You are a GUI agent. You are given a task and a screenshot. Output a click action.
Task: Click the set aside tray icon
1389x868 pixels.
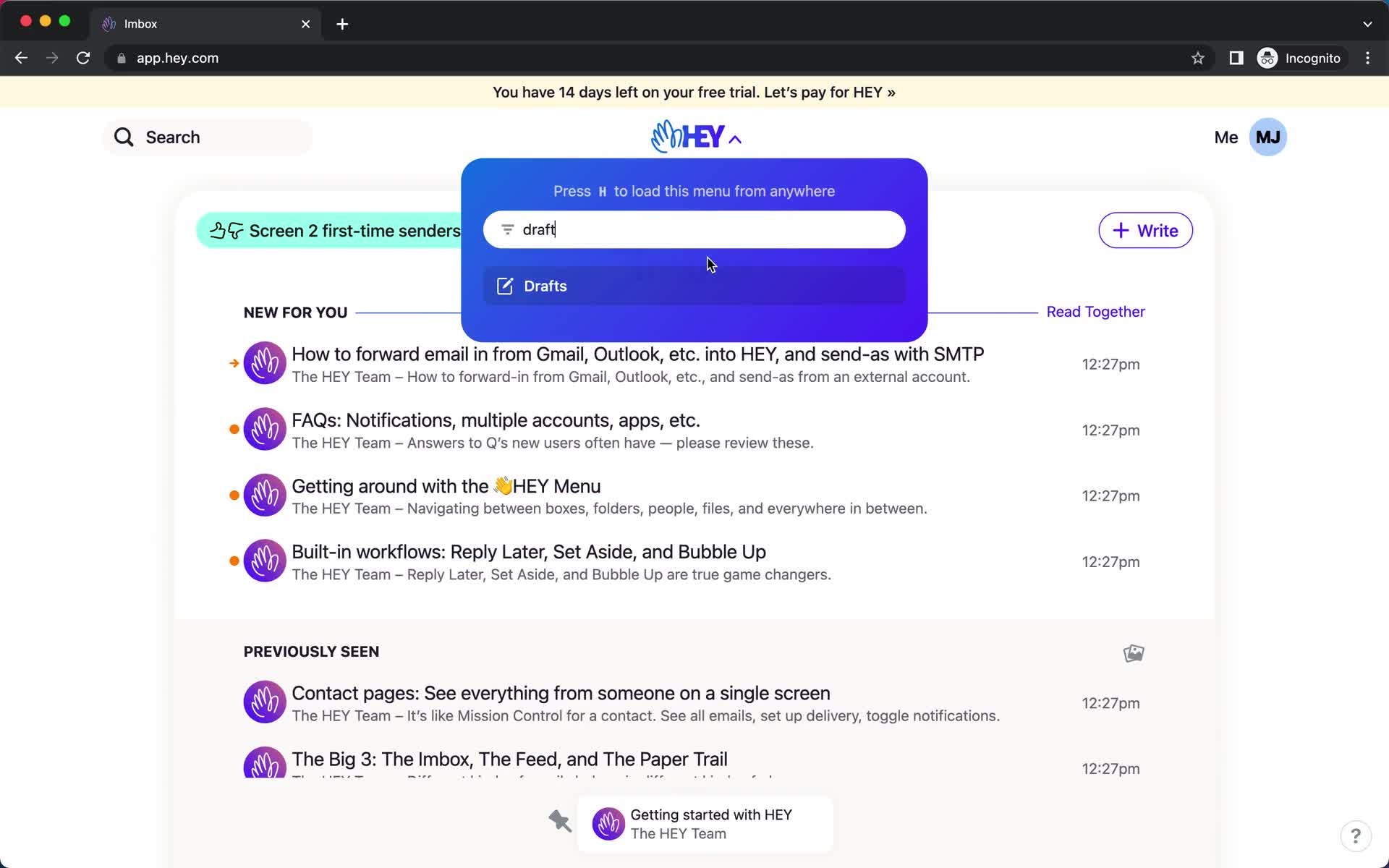click(x=559, y=822)
